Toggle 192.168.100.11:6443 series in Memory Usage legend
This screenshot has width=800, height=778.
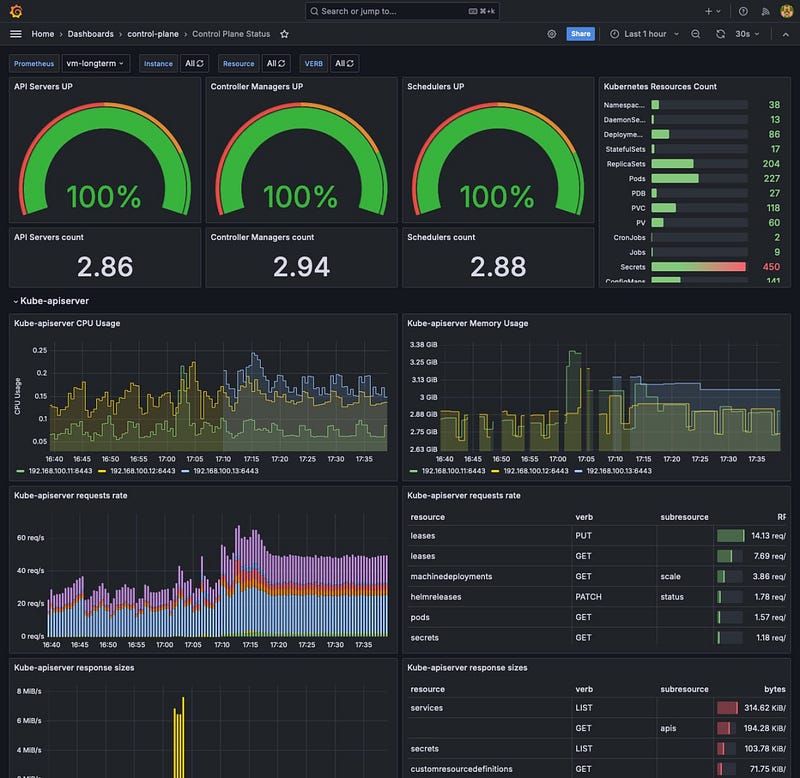tap(453, 471)
